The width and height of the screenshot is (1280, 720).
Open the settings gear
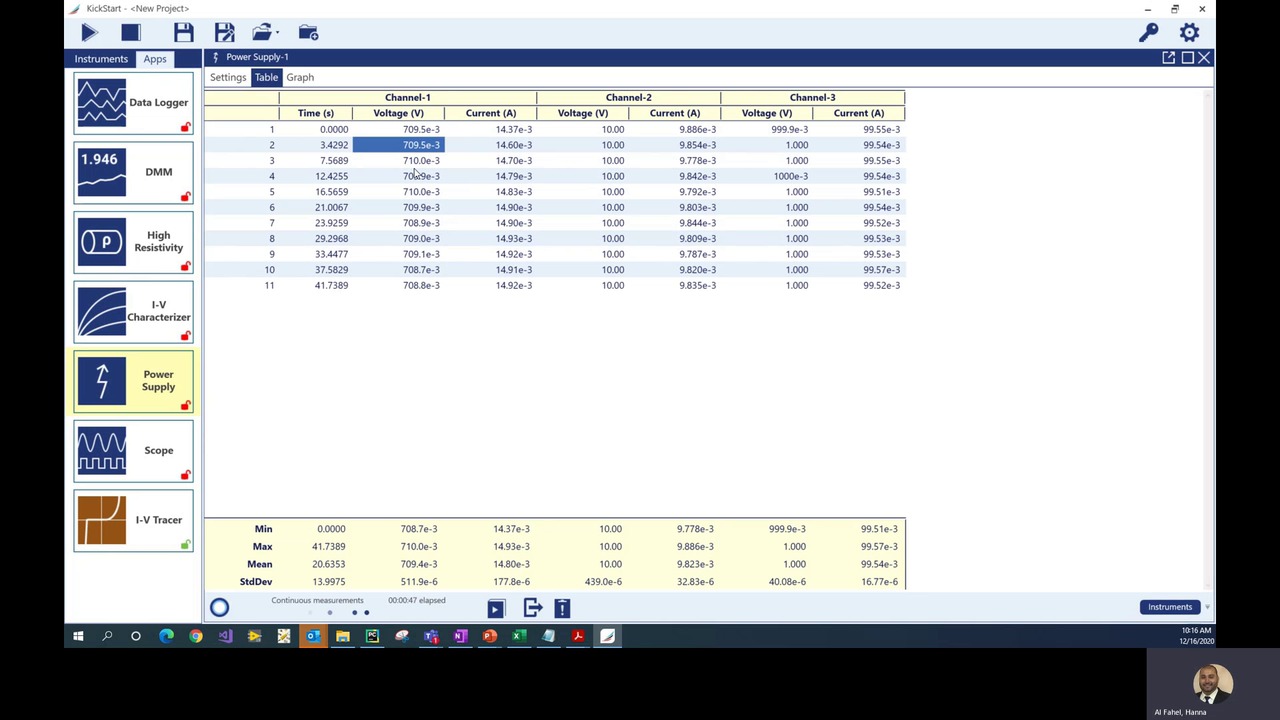1189,32
